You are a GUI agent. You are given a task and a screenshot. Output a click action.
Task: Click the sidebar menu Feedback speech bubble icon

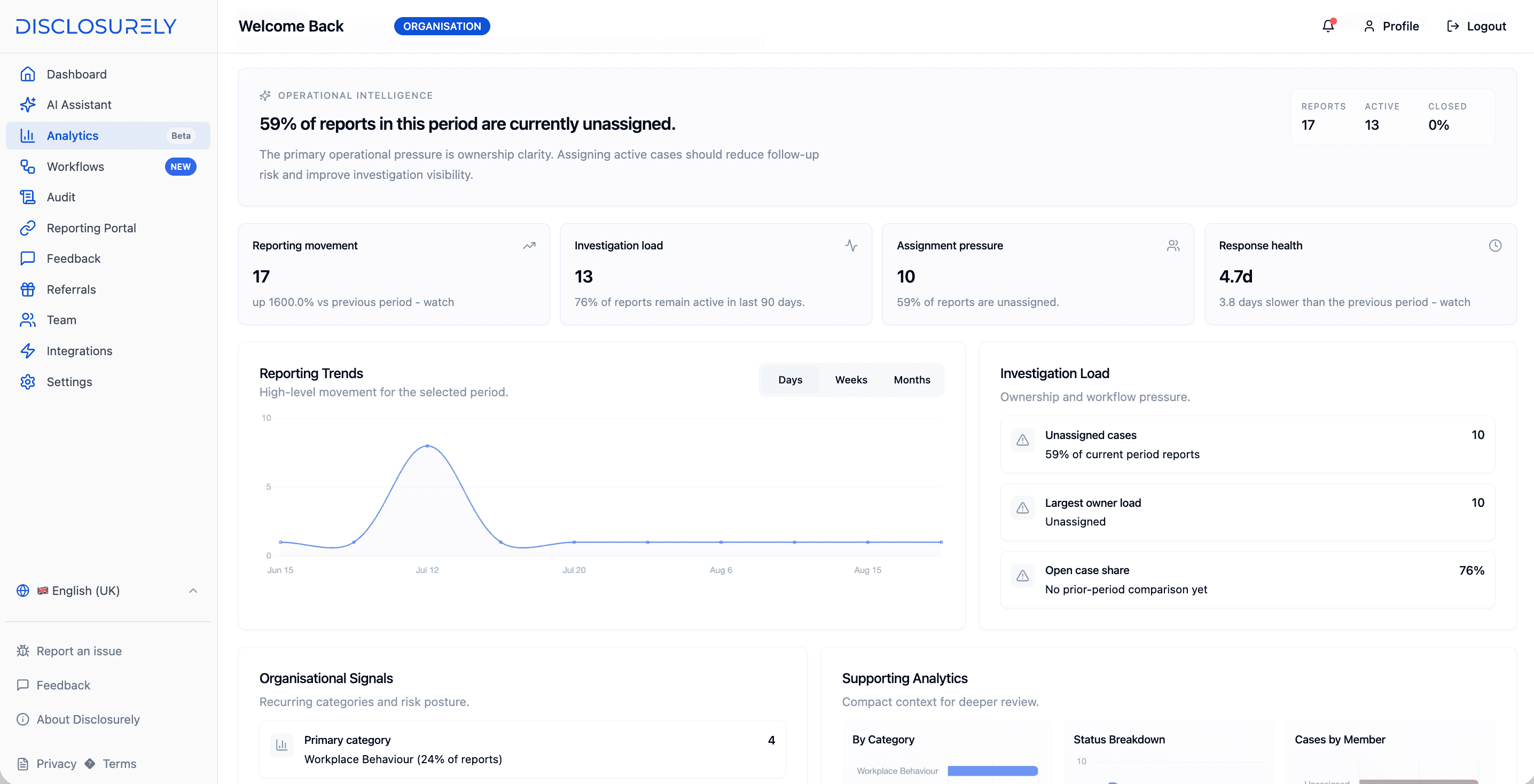click(x=27, y=258)
